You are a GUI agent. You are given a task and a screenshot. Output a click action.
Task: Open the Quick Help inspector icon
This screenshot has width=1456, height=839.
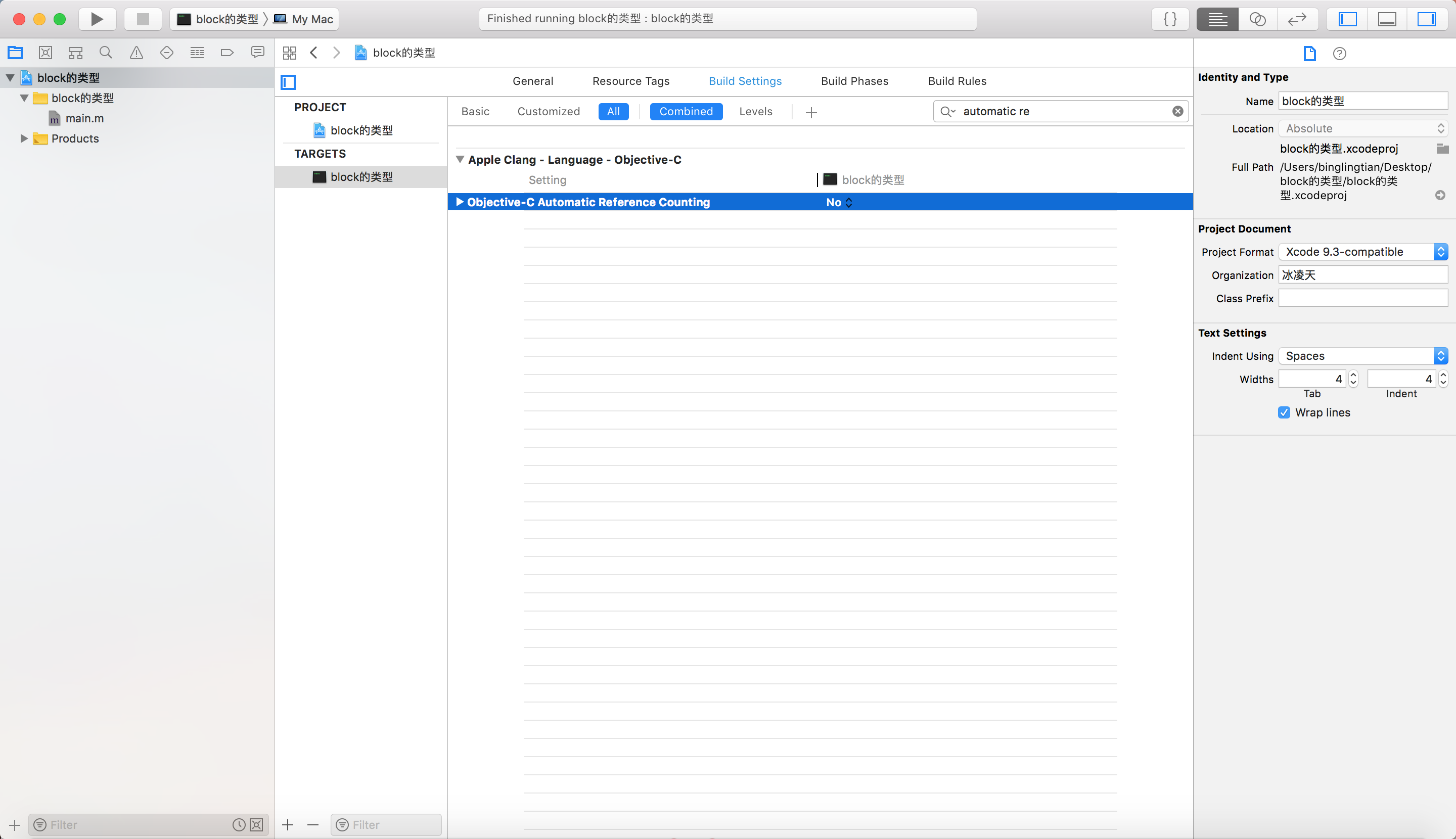point(1340,54)
